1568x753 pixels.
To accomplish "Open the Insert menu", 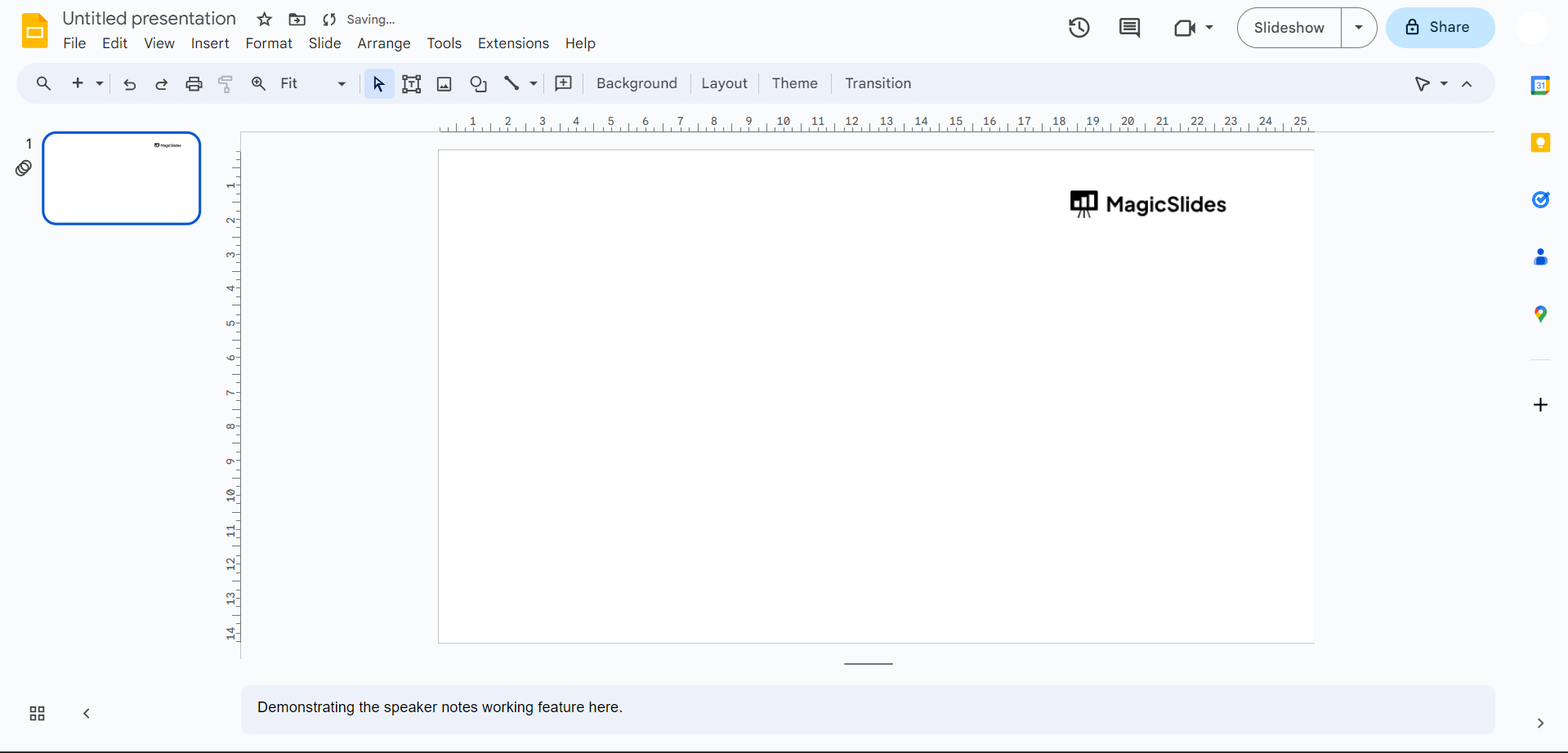I will pyautogui.click(x=210, y=43).
